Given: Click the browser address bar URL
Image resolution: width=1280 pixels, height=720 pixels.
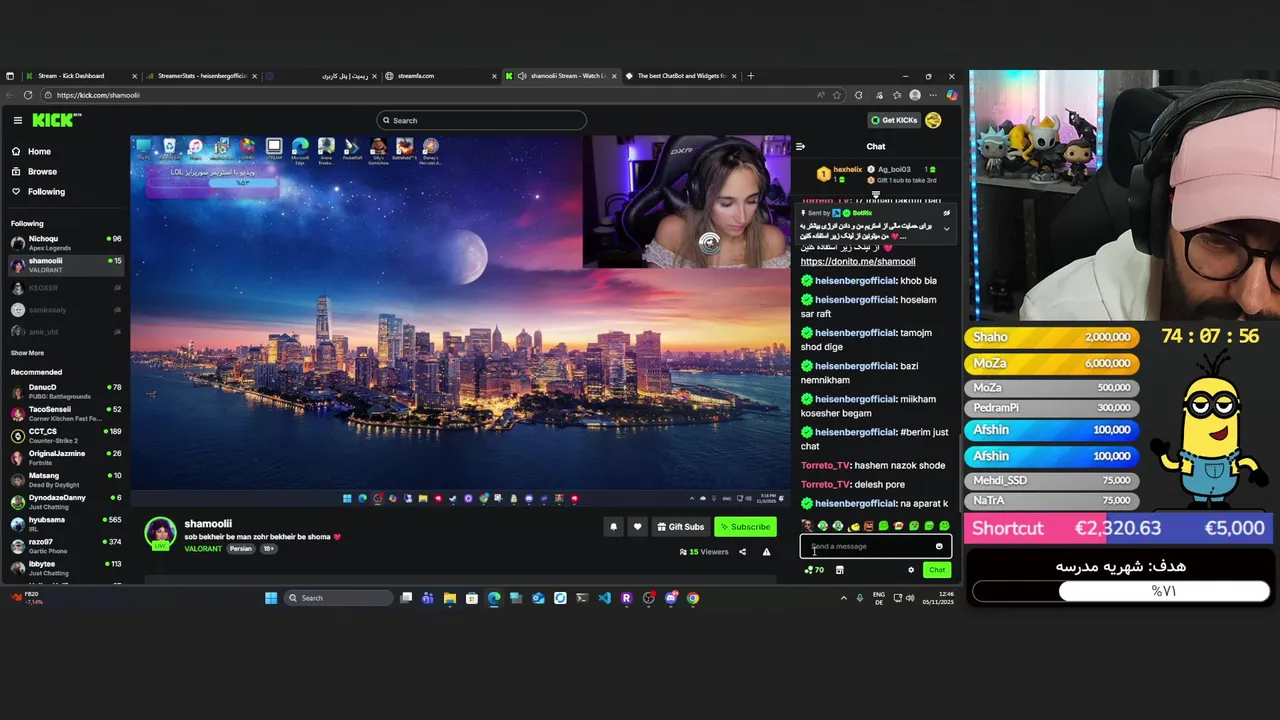Looking at the screenshot, I should pos(98,95).
